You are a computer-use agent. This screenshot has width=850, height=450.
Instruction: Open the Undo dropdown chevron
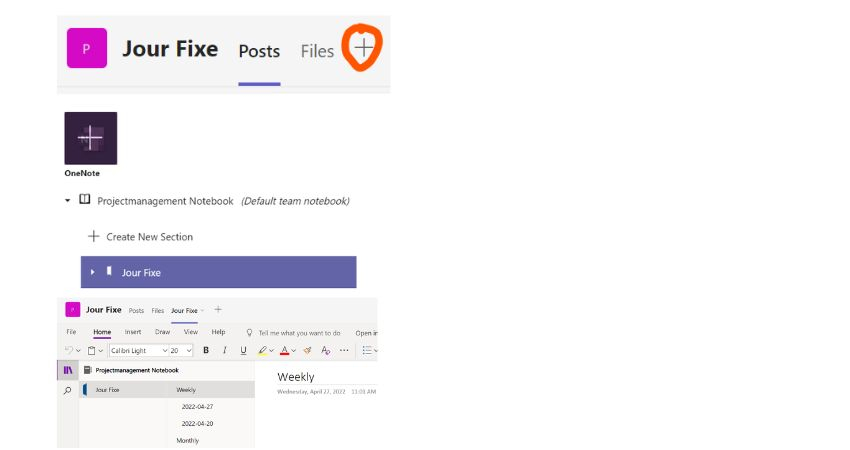point(78,351)
